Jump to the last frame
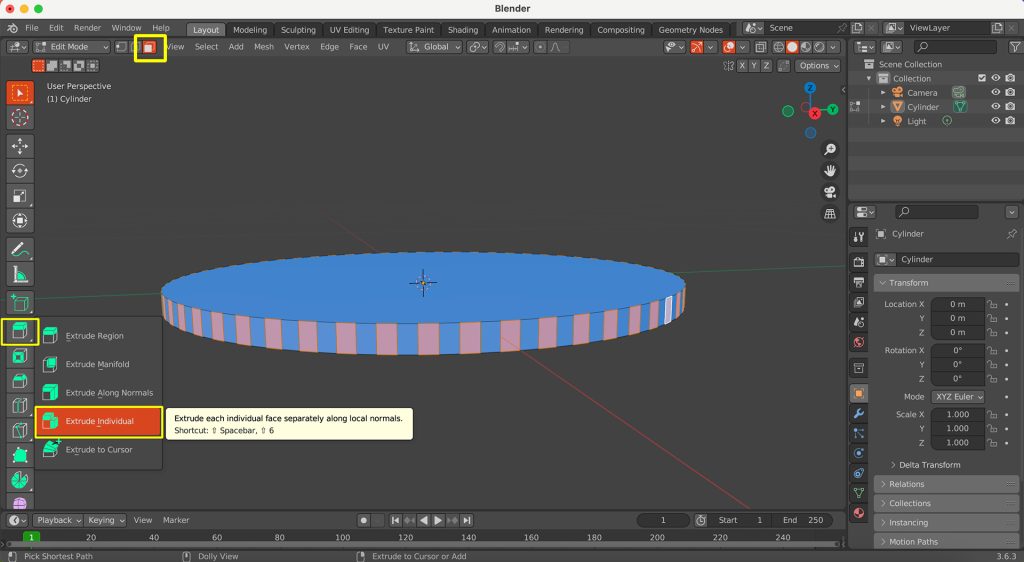The image size is (1024, 562). tap(466, 520)
